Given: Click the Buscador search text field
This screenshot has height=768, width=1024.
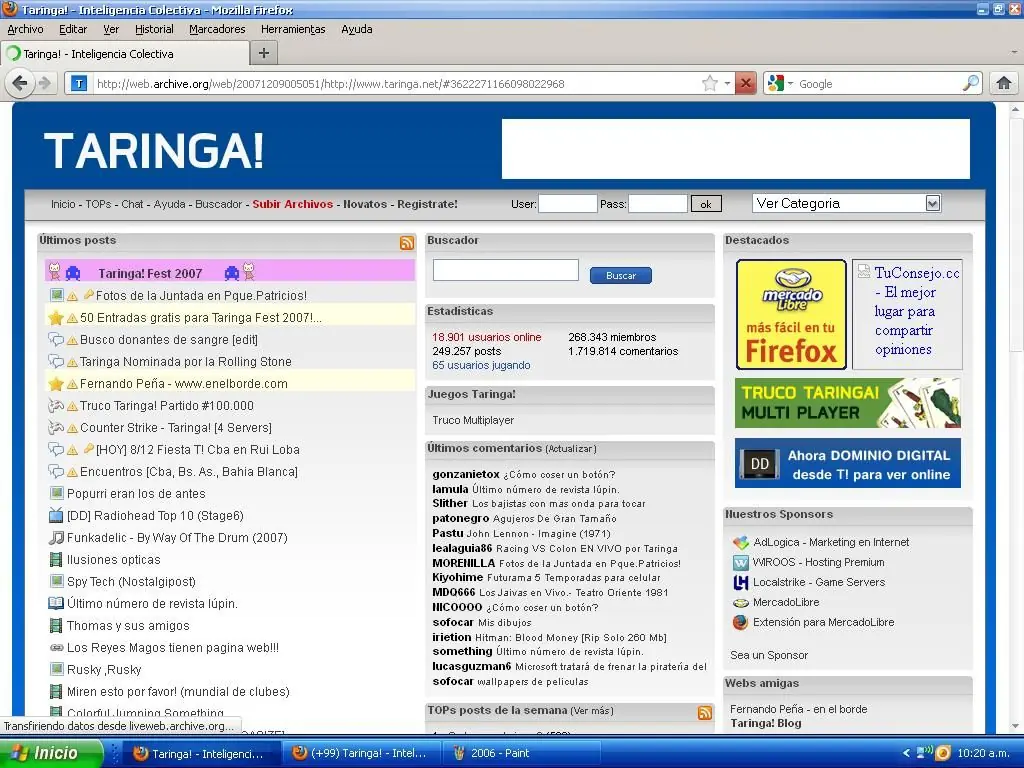Looking at the screenshot, I should coord(505,270).
